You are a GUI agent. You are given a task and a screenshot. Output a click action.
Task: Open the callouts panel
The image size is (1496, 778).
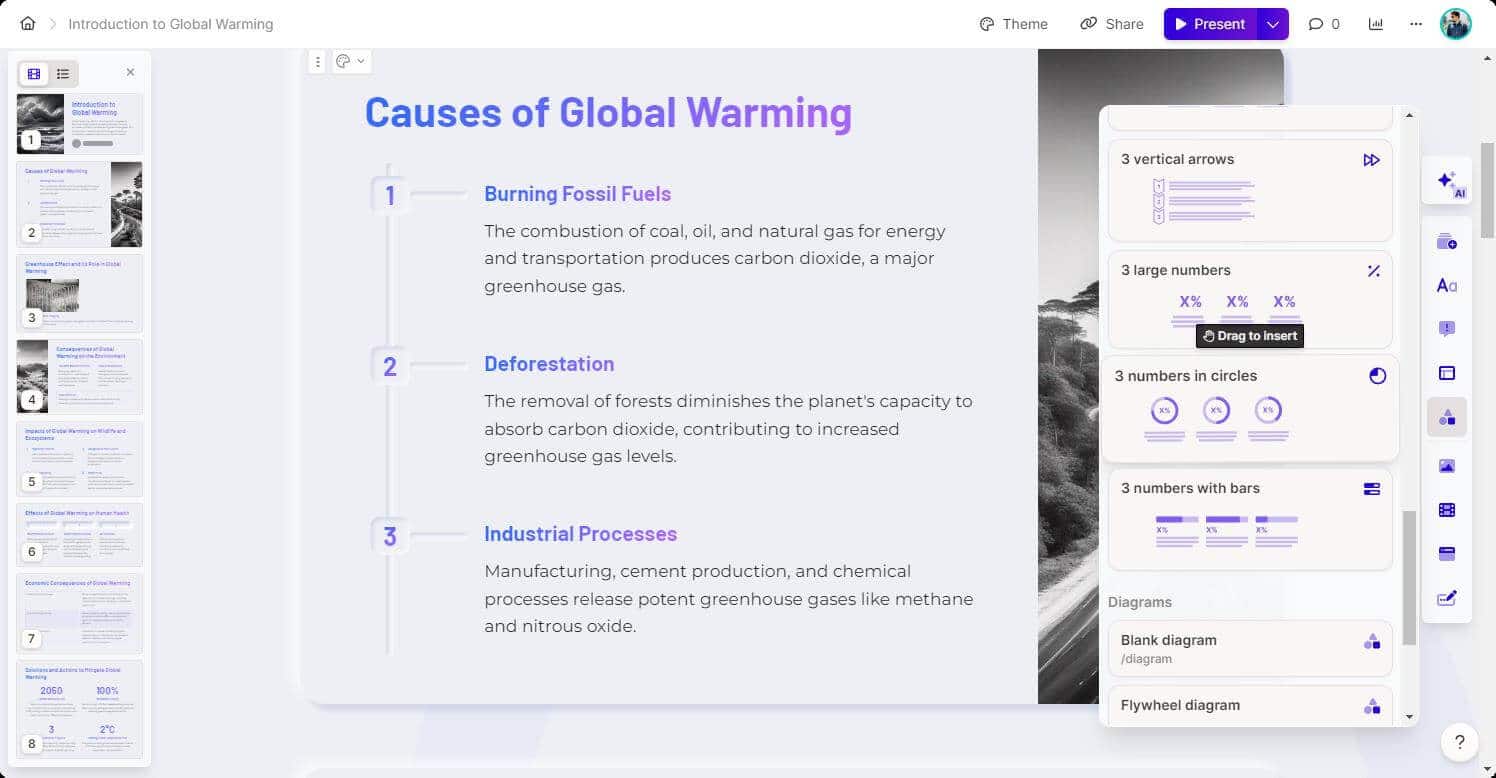(x=1447, y=329)
